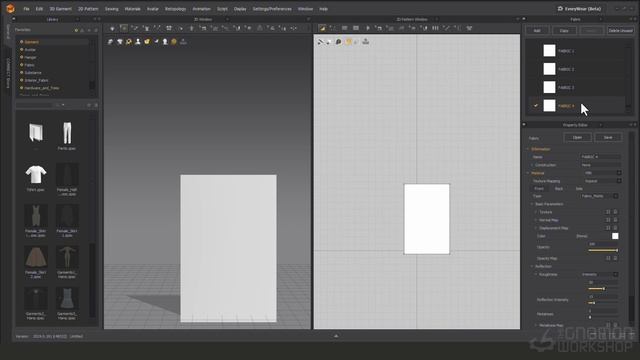
Task: Select the highlighted Transform Pattern tool in 2D toolbar
Action: tap(322, 28)
